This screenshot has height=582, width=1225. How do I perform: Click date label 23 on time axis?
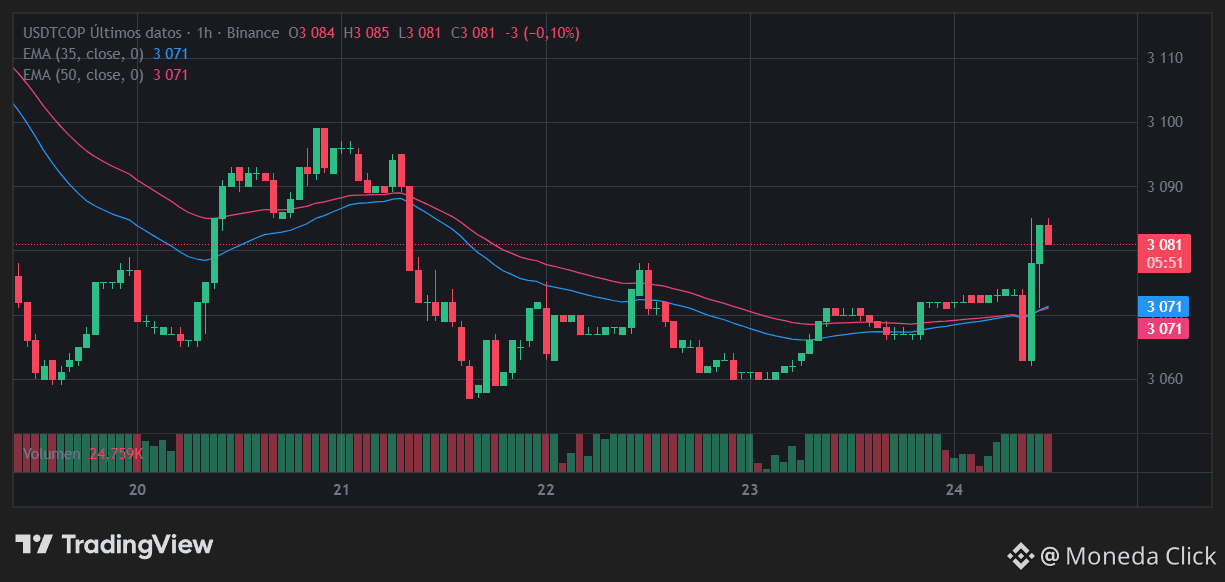pyautogui.click(x=750, y=490)
